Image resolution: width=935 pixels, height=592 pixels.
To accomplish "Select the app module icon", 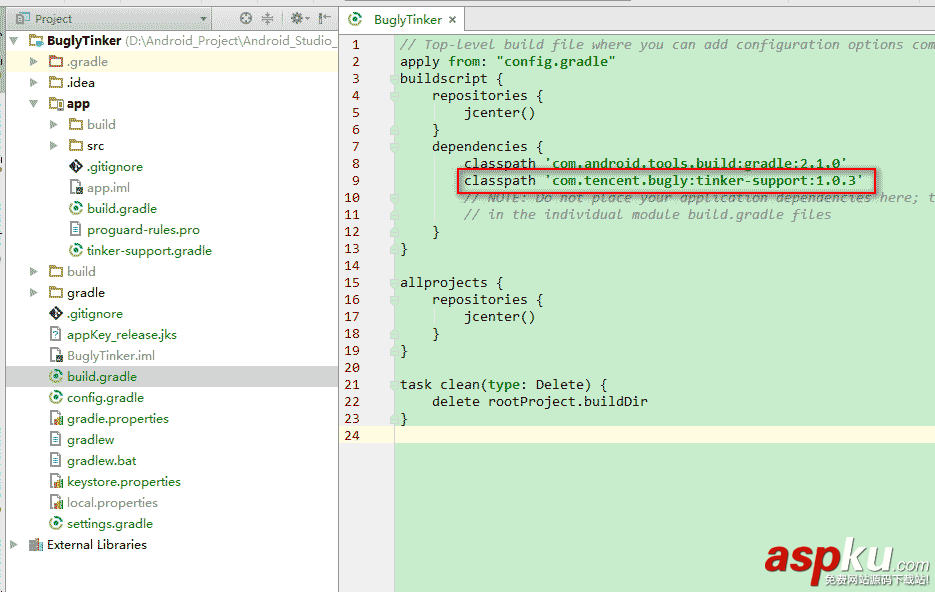I will point(56,104).
